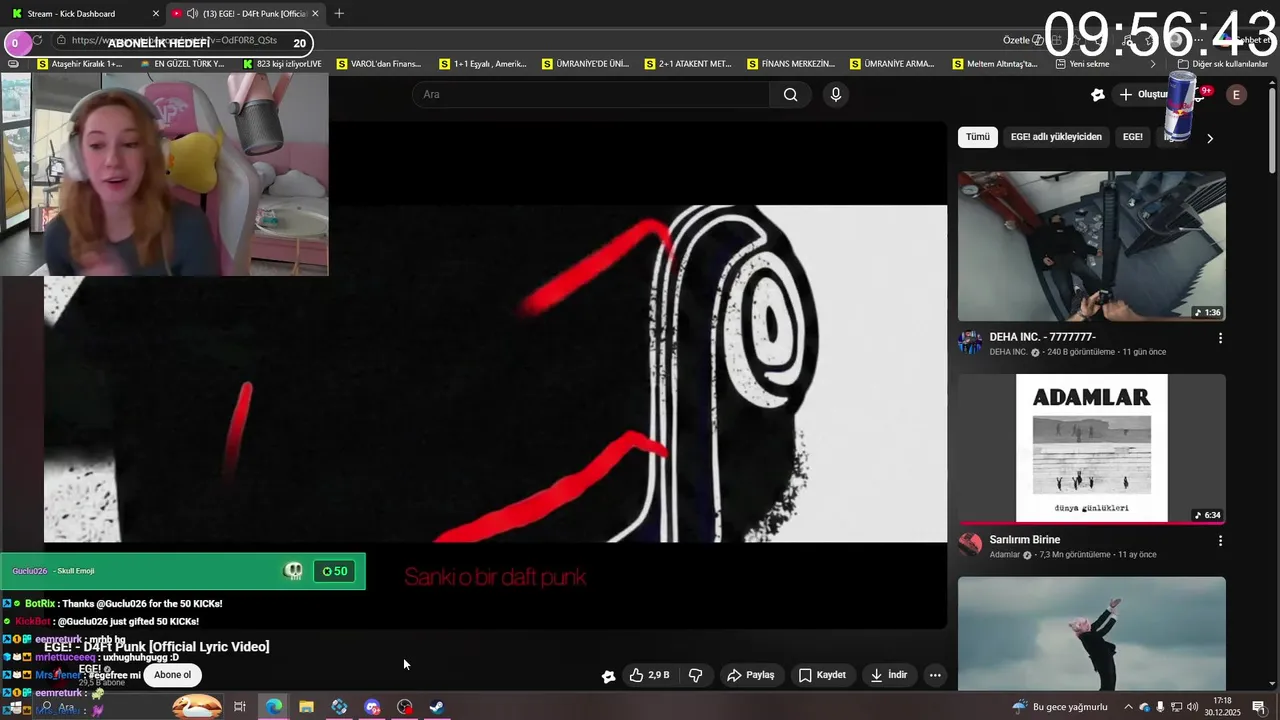Screen dimensions: 1280x720
Task: Click the YouTube search magnifier icon
Action: pyautogui.click(x=790, y=94)
